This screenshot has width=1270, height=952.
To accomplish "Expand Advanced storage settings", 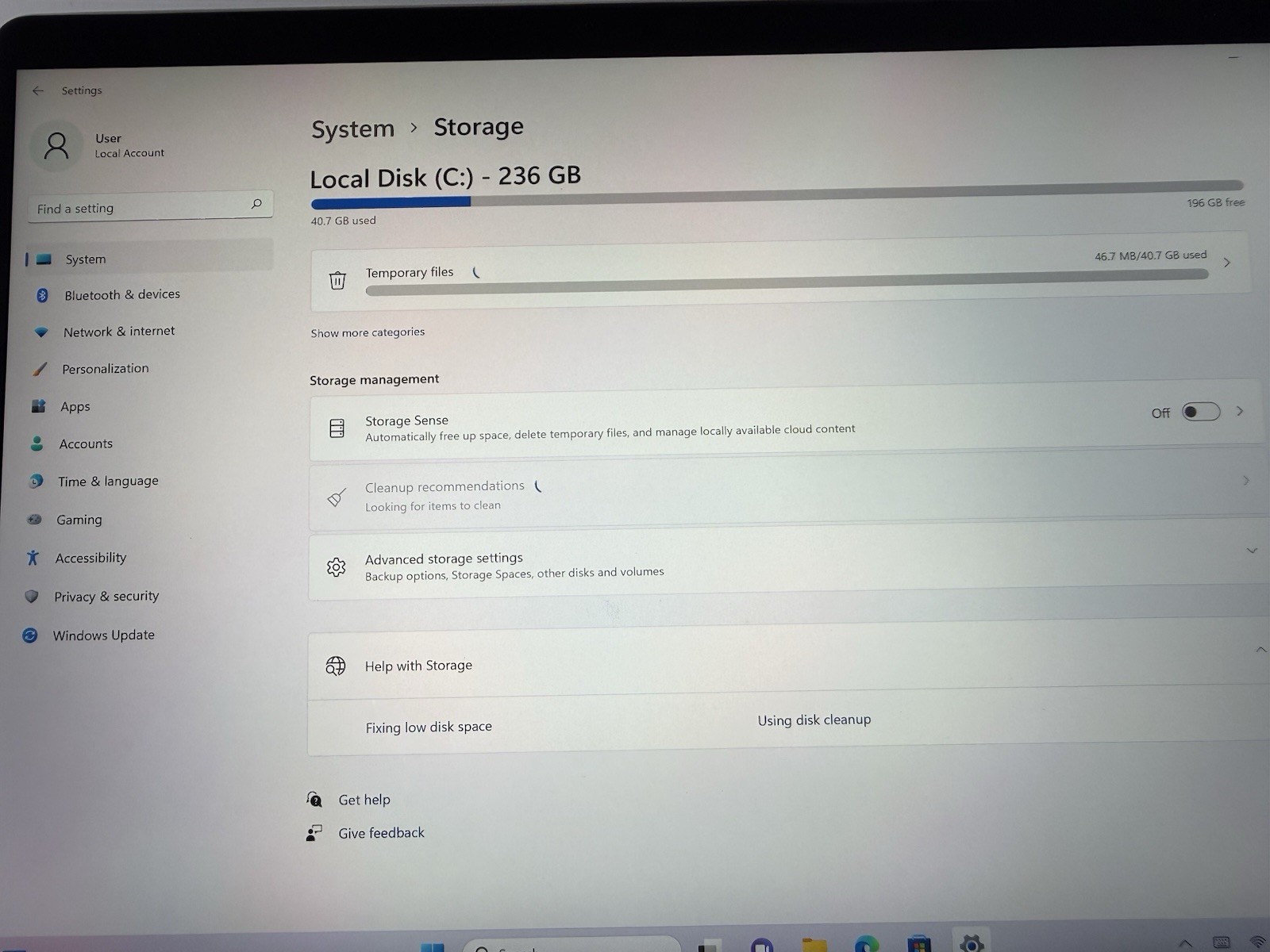I will click(1252, 551).
